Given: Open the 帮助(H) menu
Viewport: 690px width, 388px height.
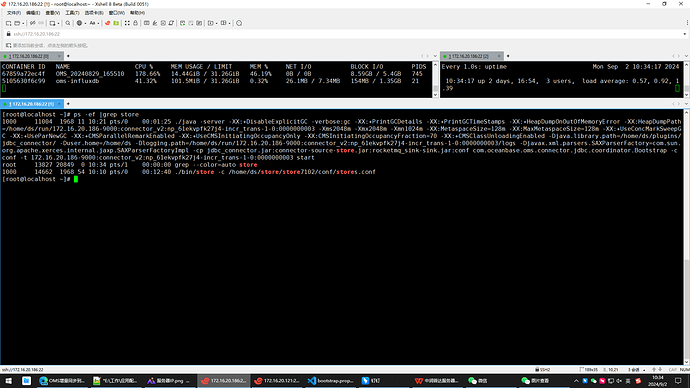Looking at the screenshot, I should [137, 13].
